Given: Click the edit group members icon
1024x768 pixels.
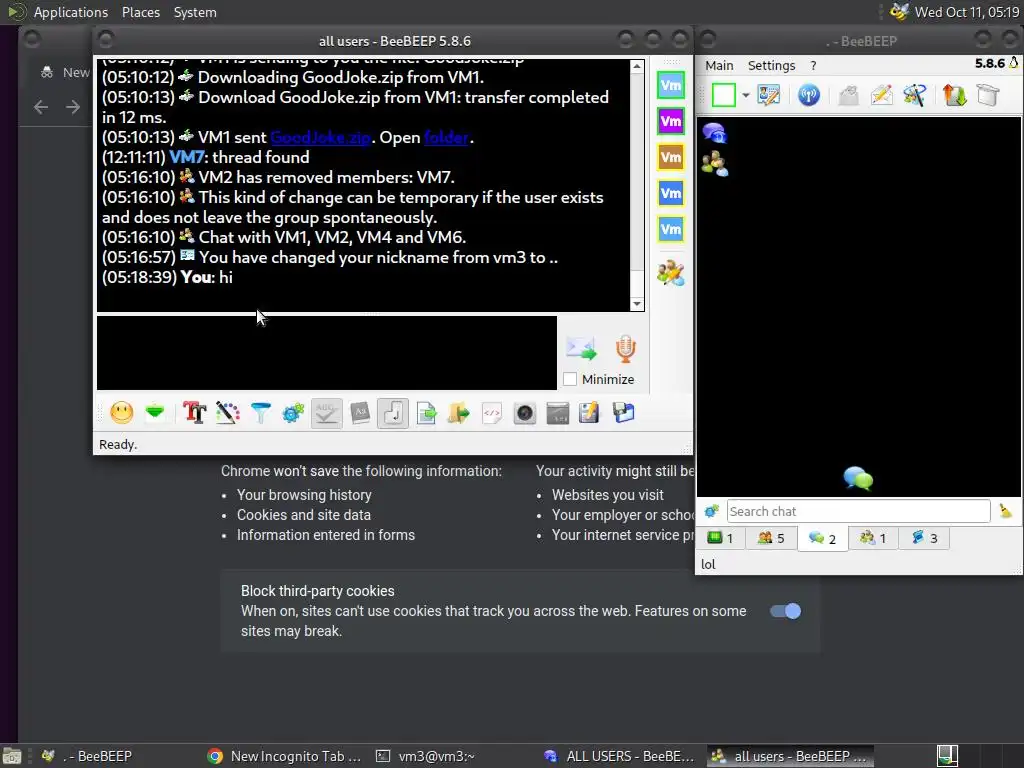Looking at the screenshot, I should (x=671, y=274).
